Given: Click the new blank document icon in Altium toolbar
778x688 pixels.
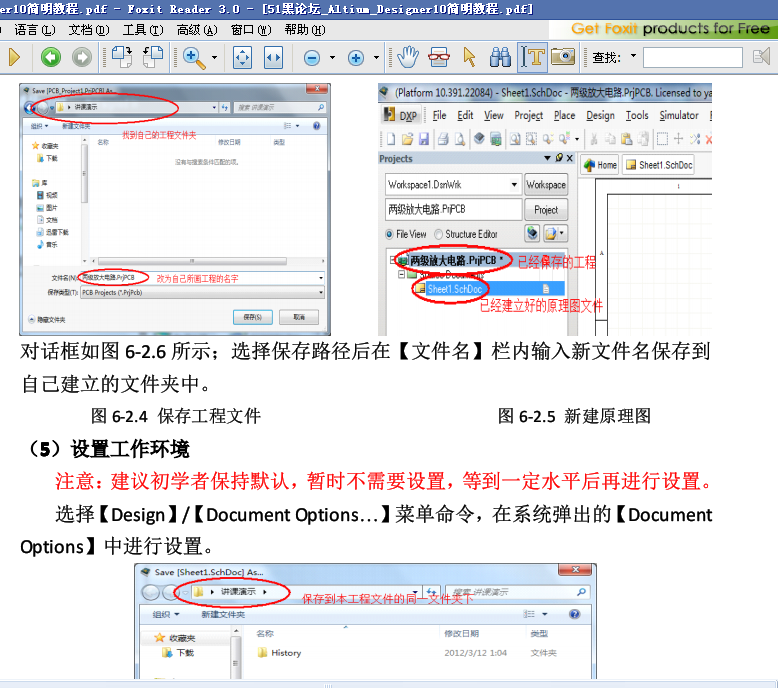Looking at the screenshot, I should (x=391, y=139).
